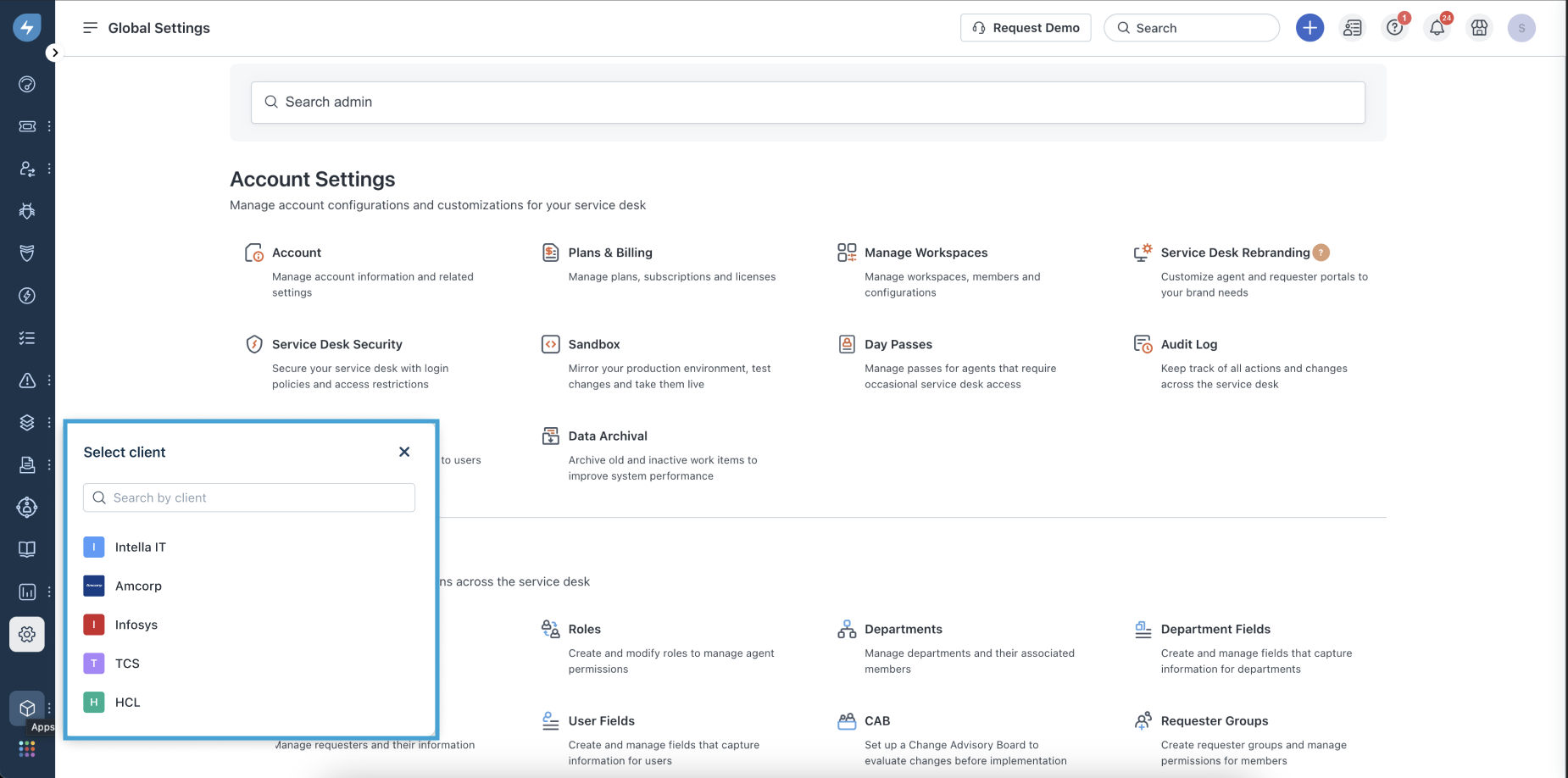Click the Request Demo button
The width and height of the screenshot is (1568, 778).
click(x=1026, y=27)
